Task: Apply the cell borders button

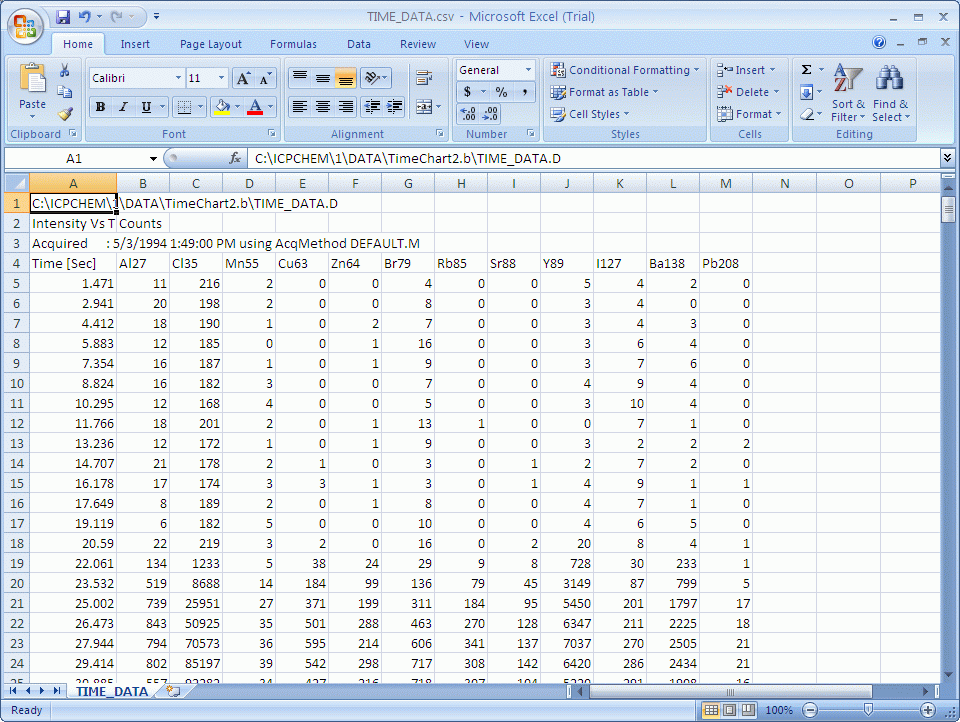Action: point(184,107)
